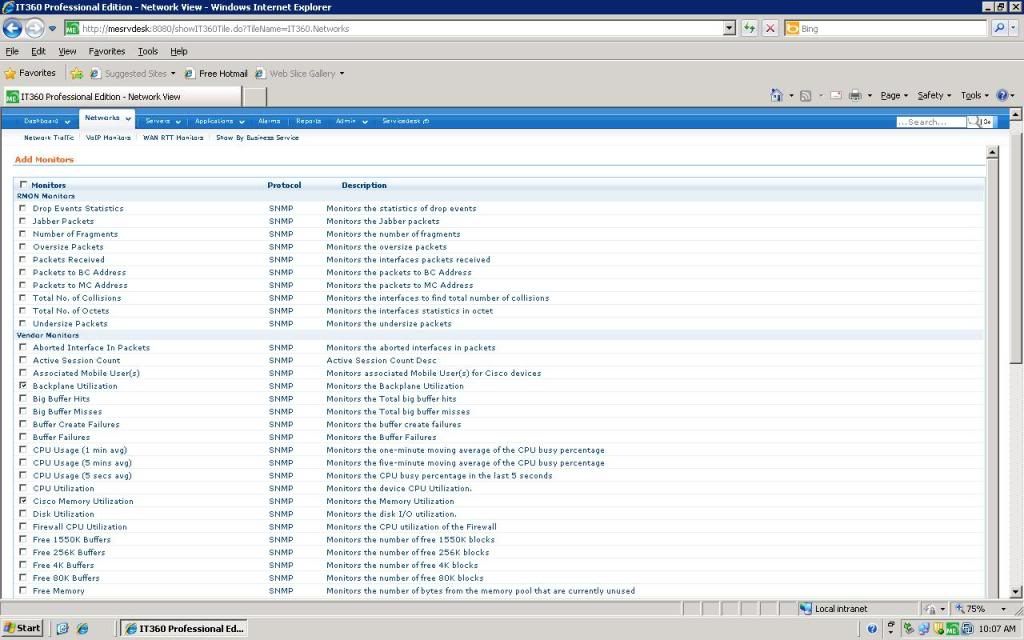
Task: Open the address bar history dropdown
Action: click(x=729, y=28)
